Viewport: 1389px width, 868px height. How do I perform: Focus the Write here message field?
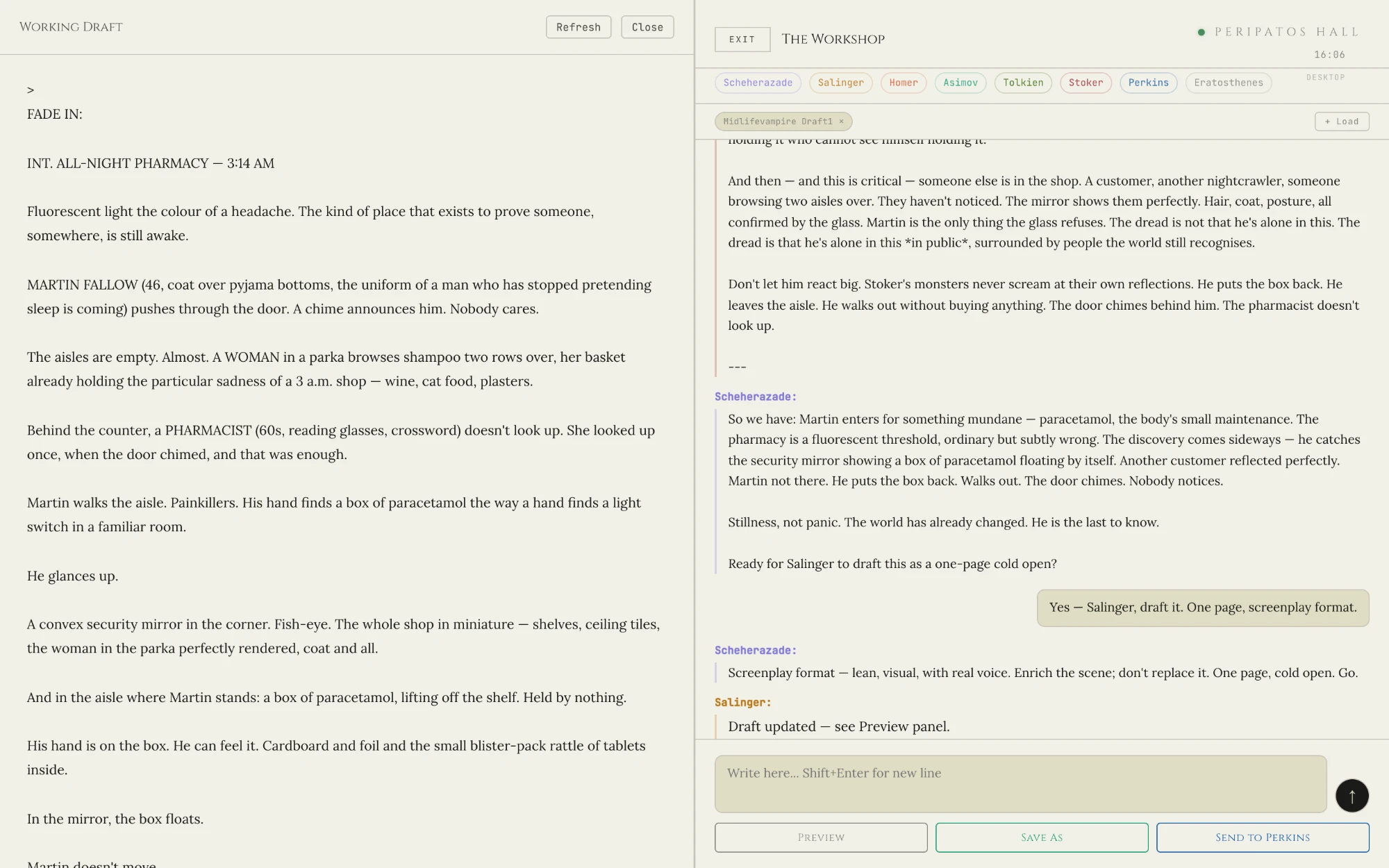point(1020,784)
